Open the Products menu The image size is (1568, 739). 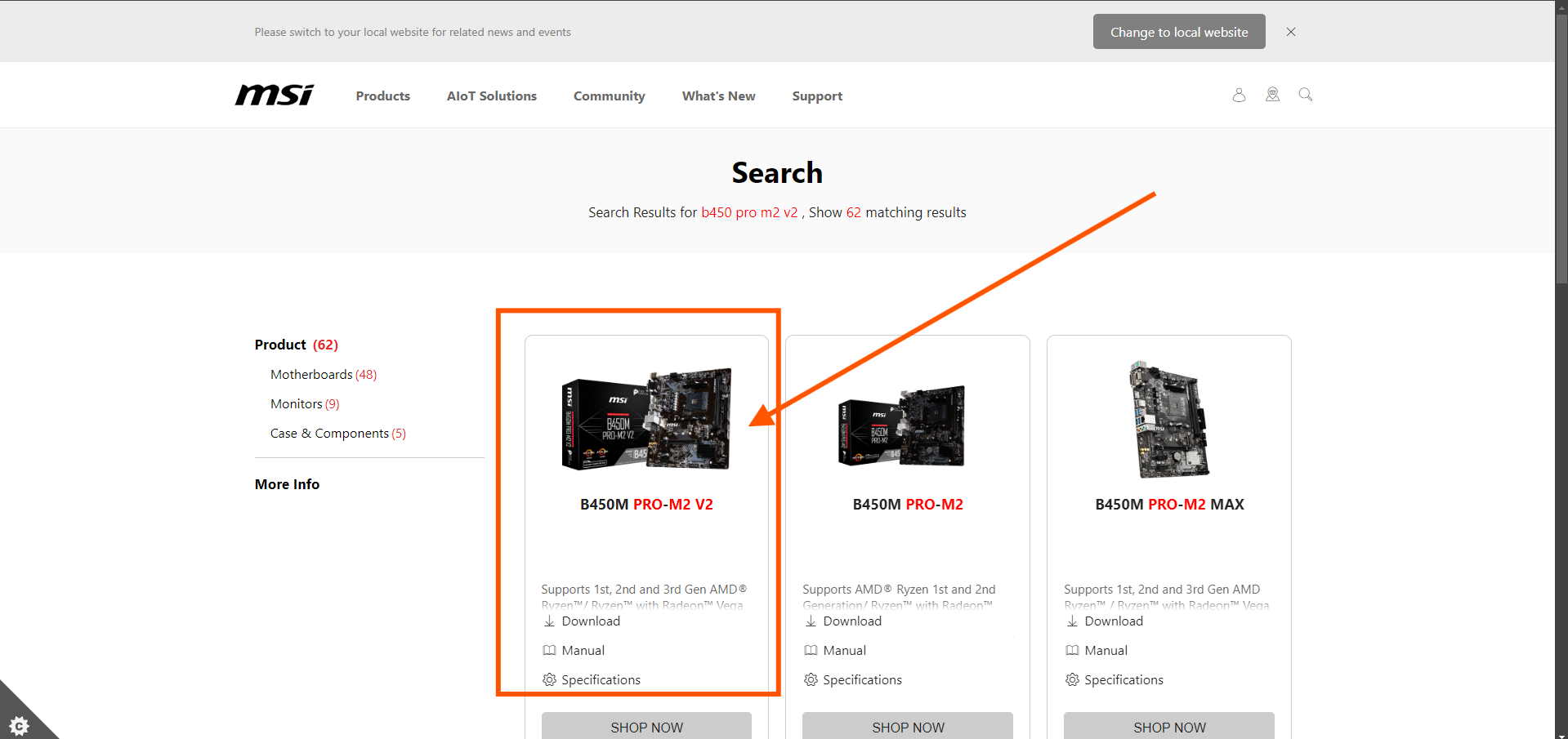(383, 96)
